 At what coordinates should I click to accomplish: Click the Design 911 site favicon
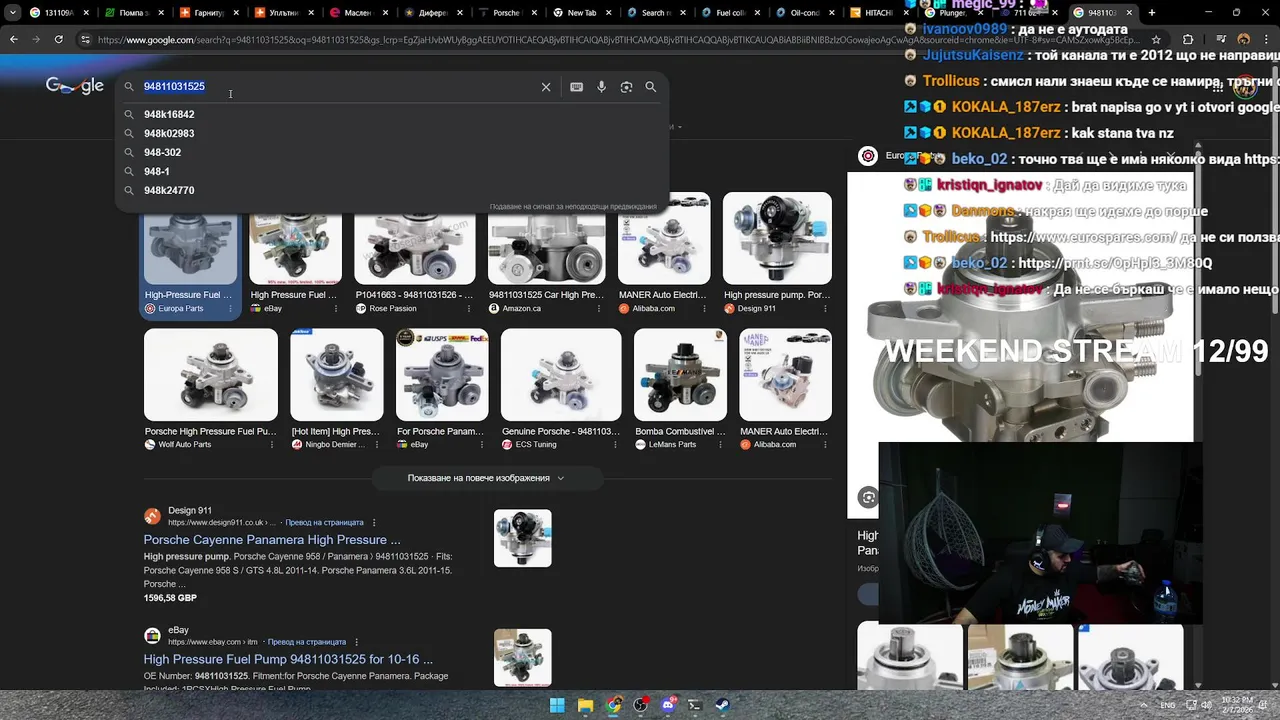click(x=152, y=516)
